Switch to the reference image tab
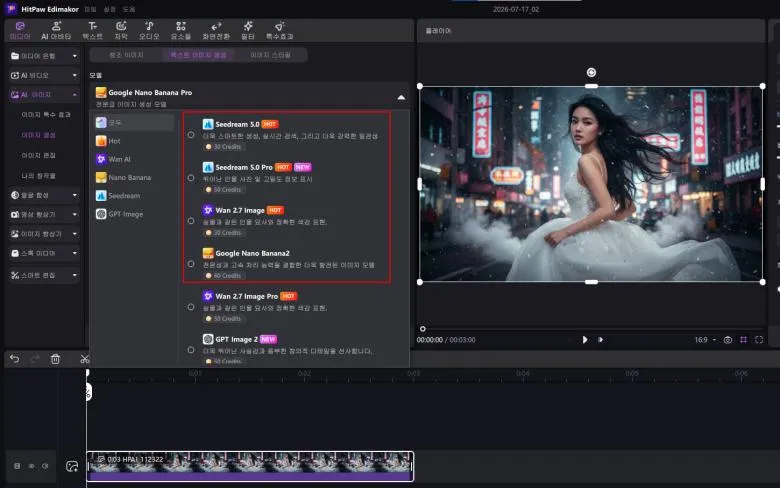 point(126,55)
